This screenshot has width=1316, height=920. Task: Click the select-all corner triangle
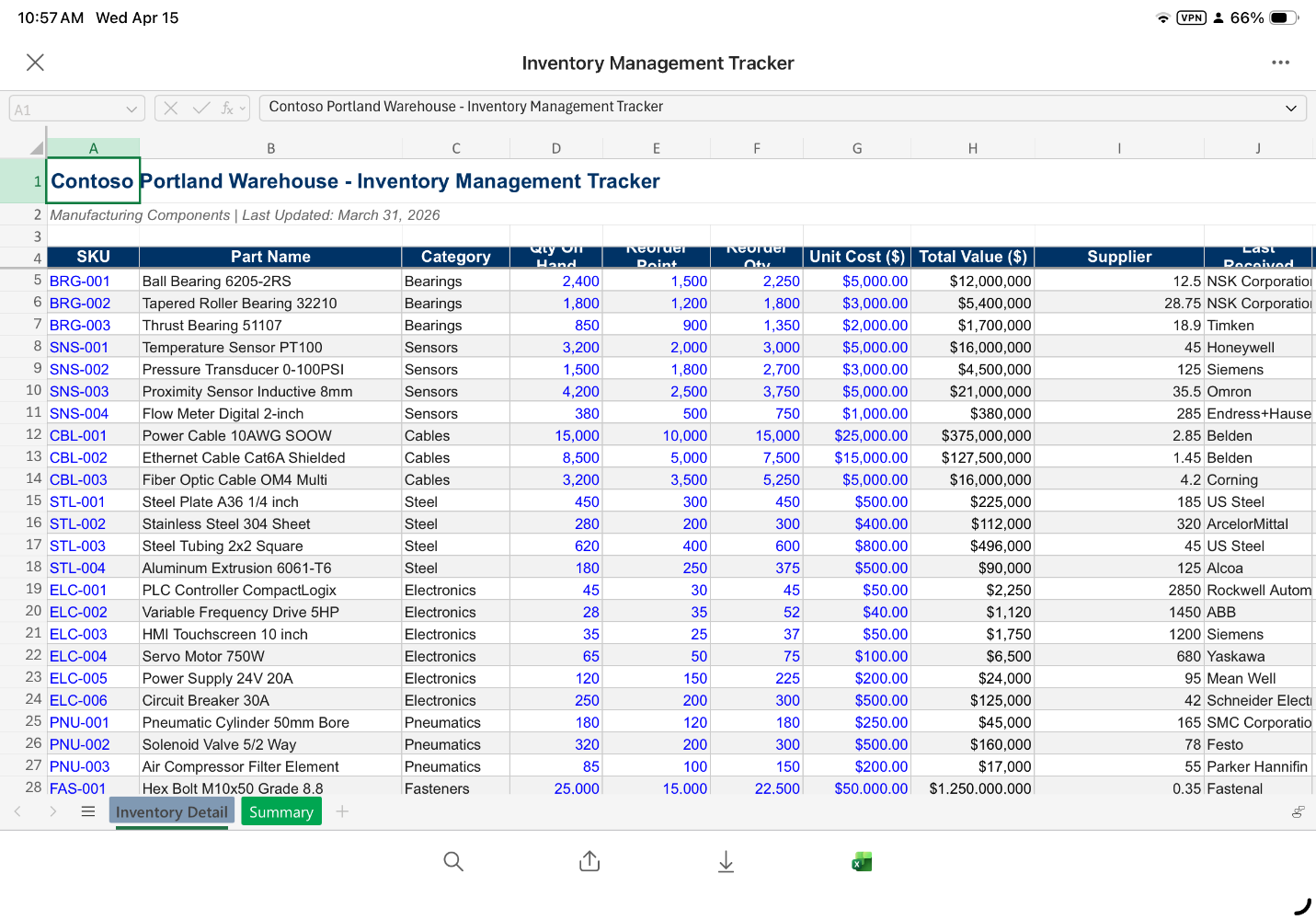36,147
